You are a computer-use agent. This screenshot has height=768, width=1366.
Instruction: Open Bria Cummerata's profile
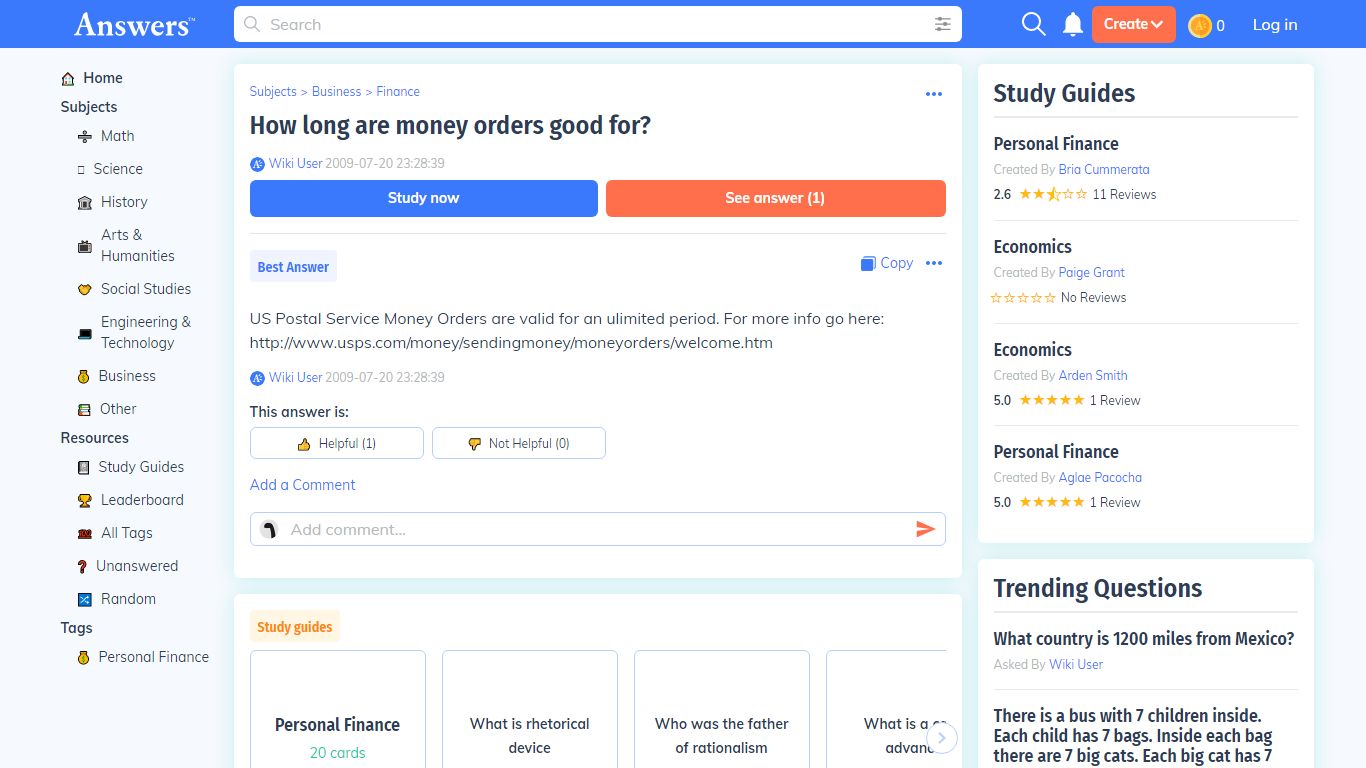pyautogui.click(x=1104, y=170)
